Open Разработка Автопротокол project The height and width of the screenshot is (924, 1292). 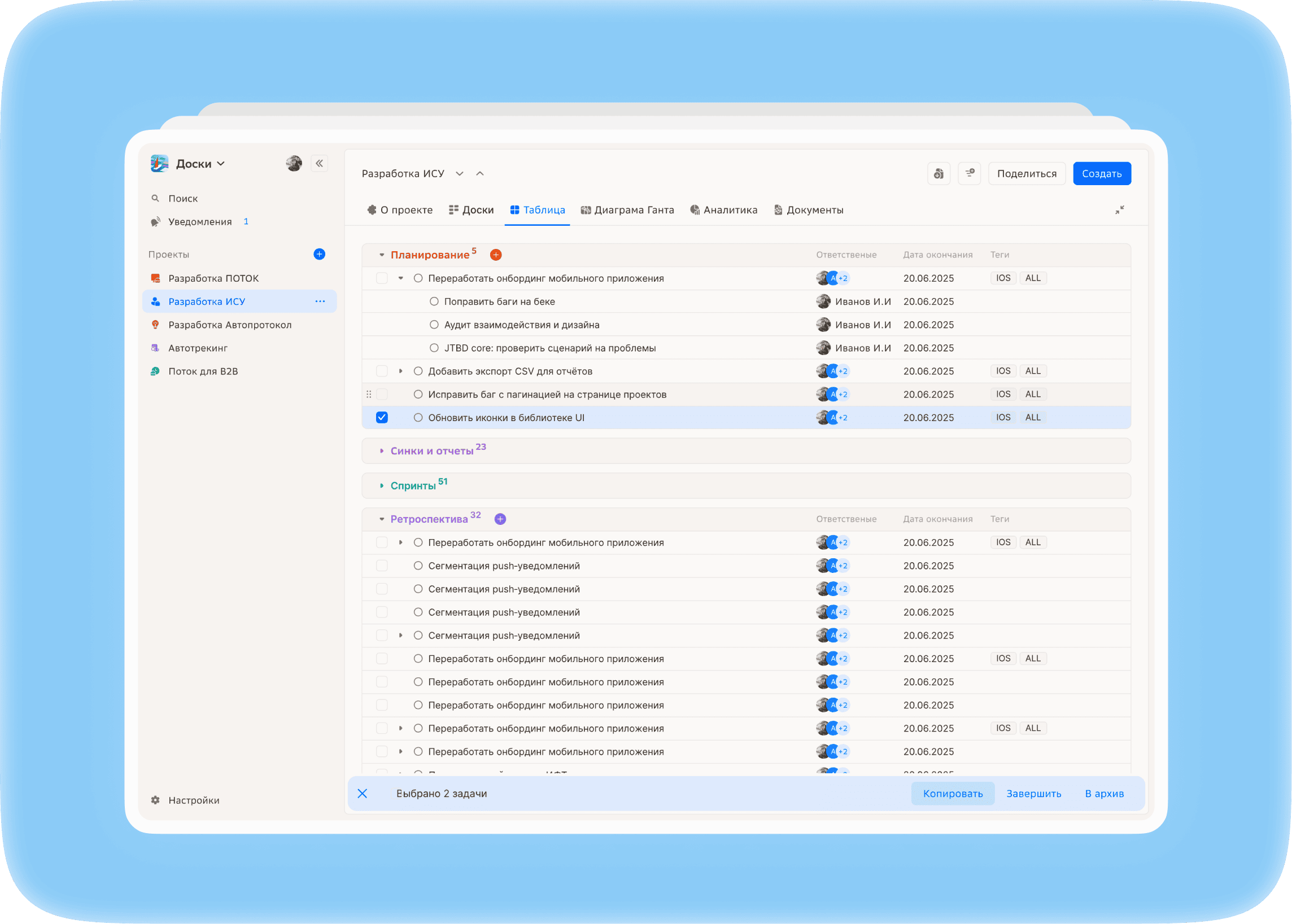239,325
